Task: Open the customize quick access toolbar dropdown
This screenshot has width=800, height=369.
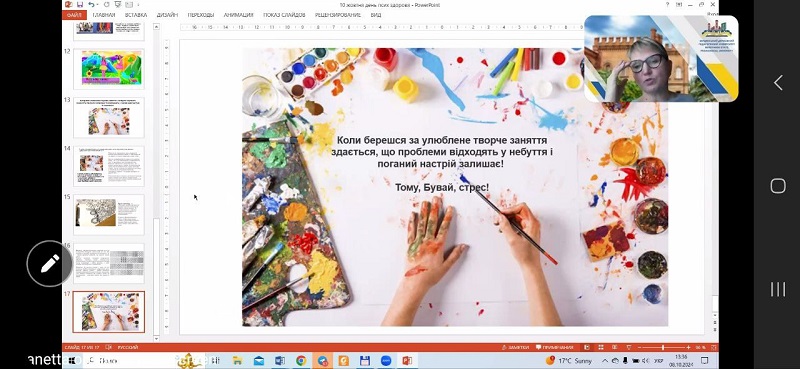Action: click(138, 5)
